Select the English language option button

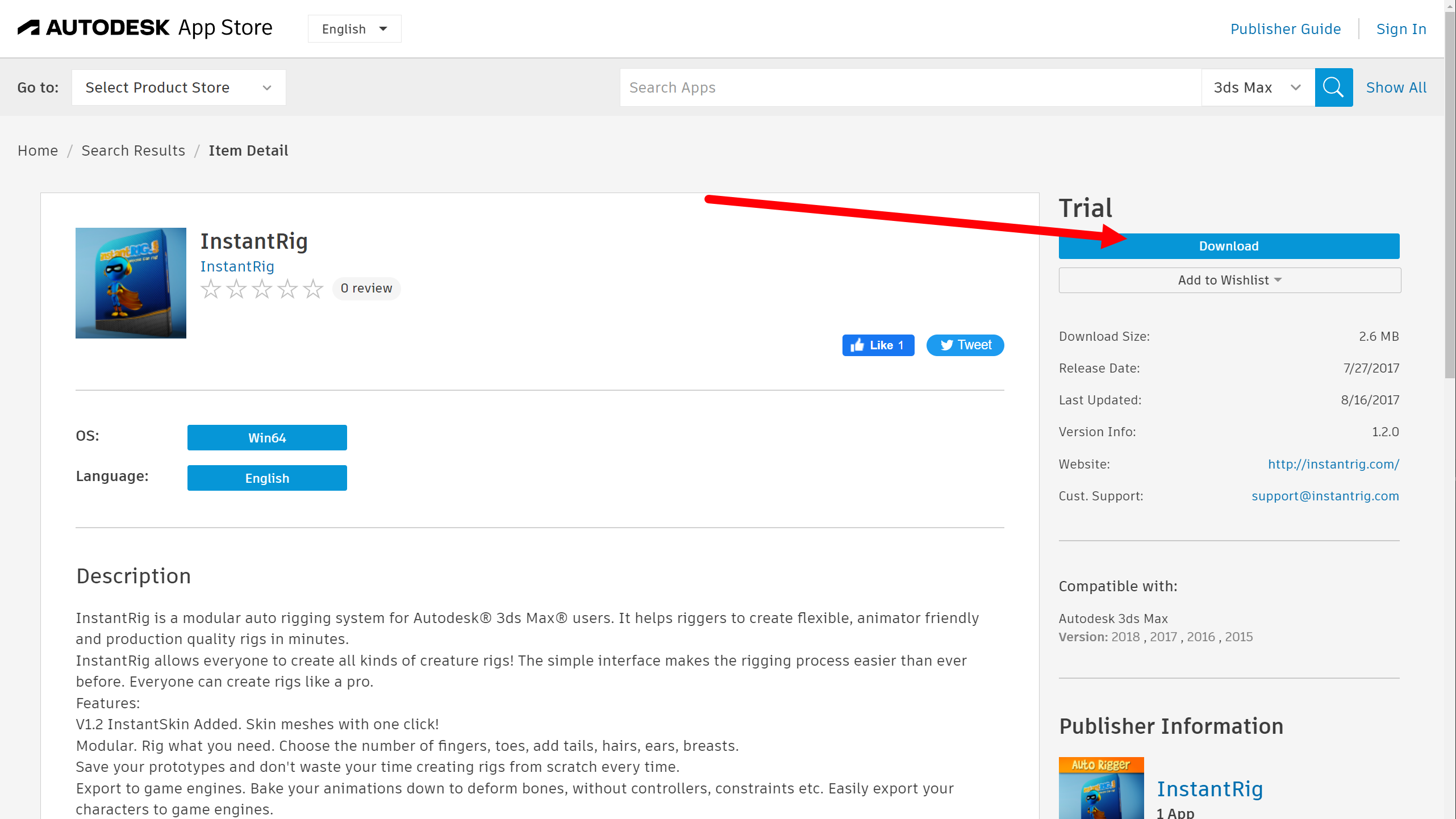click(x=267, y=478)
